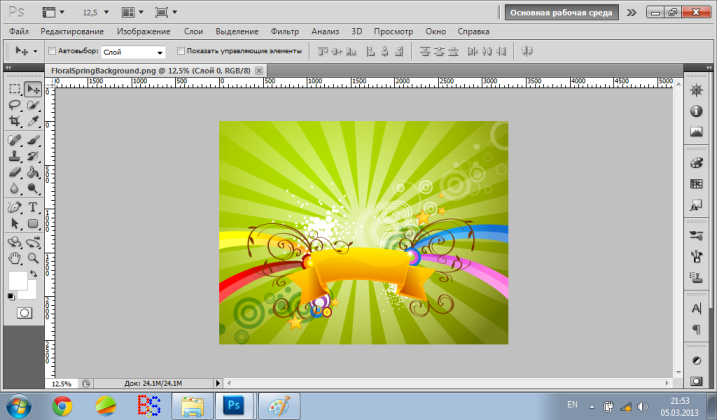
Task: Select the Rectangular Marquee tool
Action: click(15, 89)
